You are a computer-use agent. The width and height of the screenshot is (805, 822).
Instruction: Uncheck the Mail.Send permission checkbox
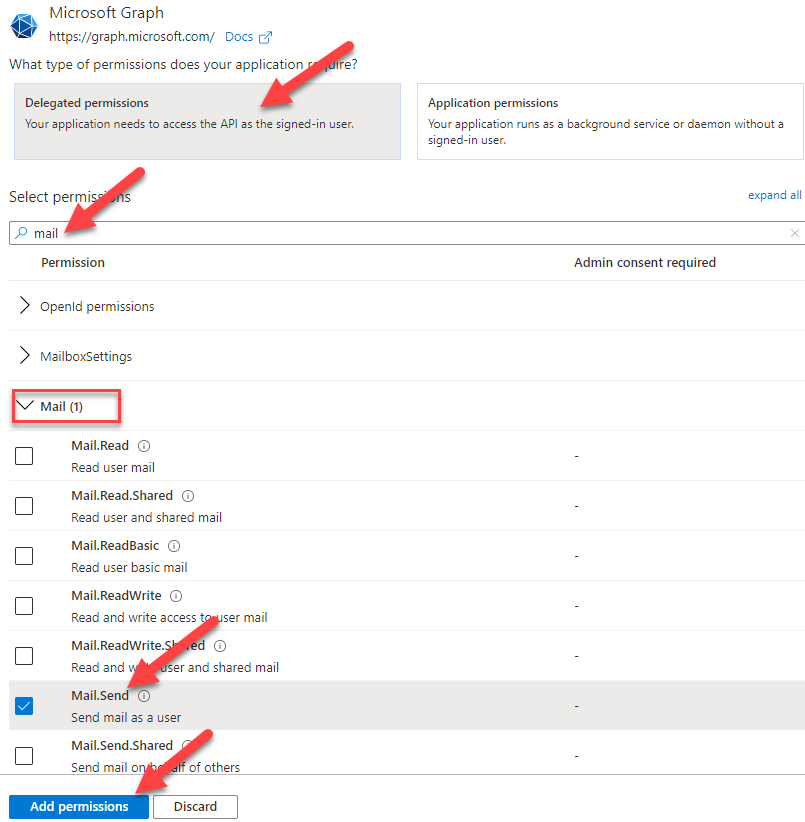[24, 706]
